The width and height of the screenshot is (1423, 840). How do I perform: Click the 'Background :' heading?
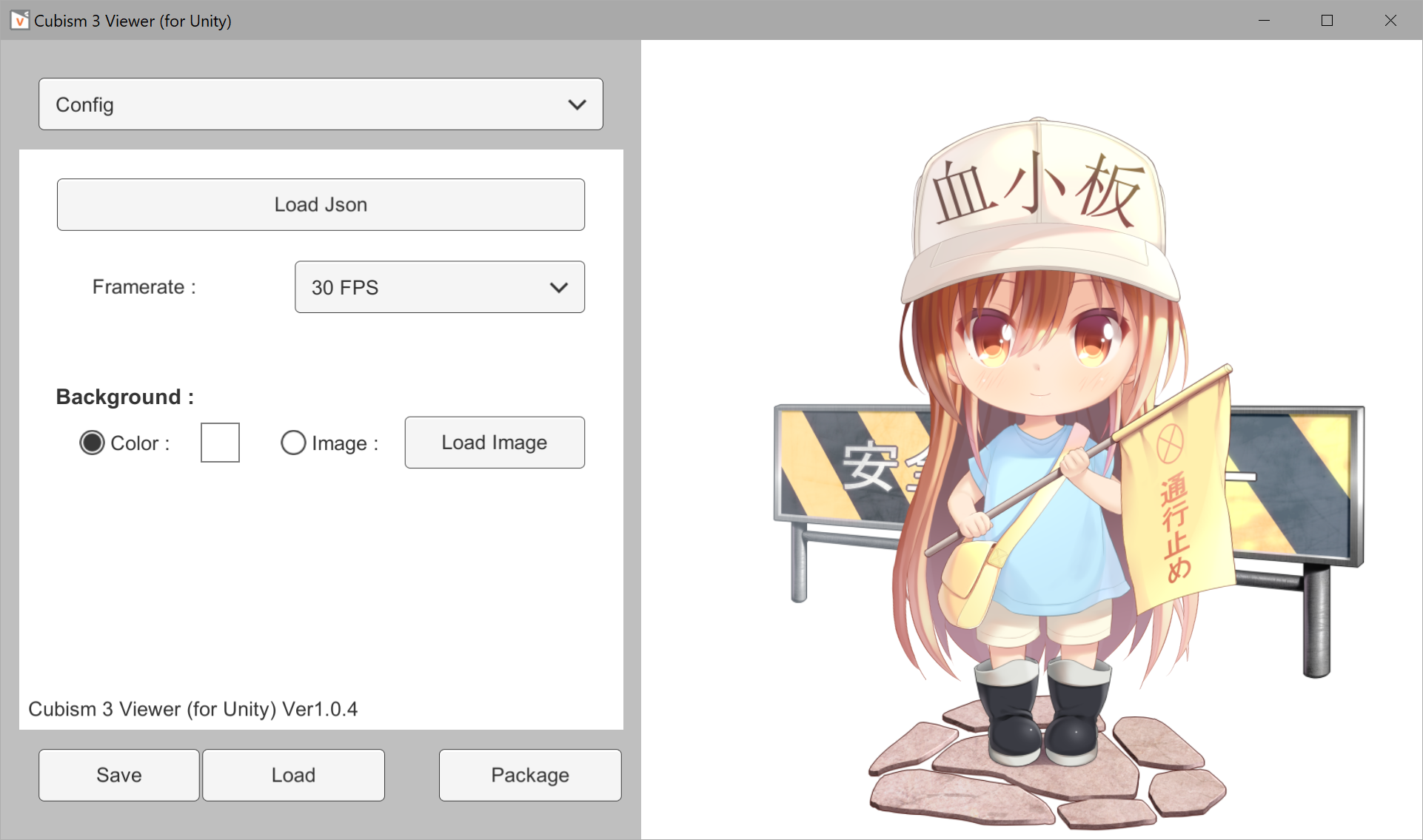[x=125, y=397]
